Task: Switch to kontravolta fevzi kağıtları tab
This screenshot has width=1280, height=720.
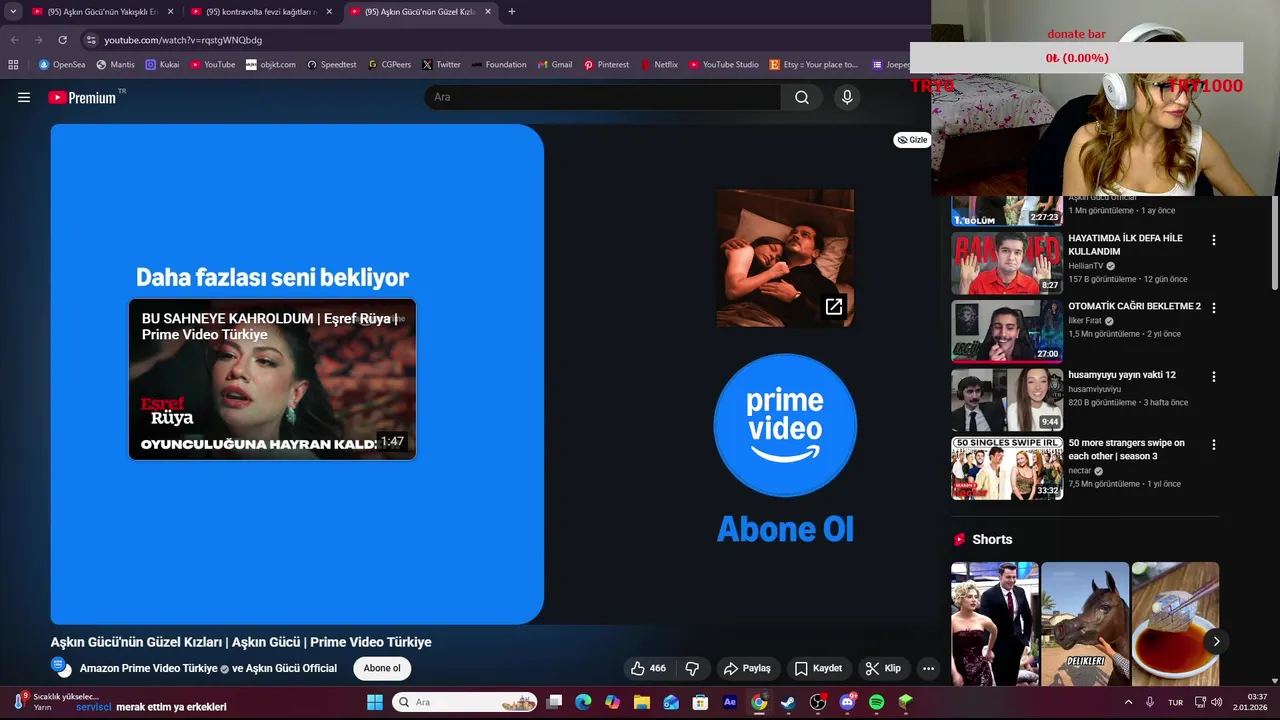Action: (x=260, y=12)
